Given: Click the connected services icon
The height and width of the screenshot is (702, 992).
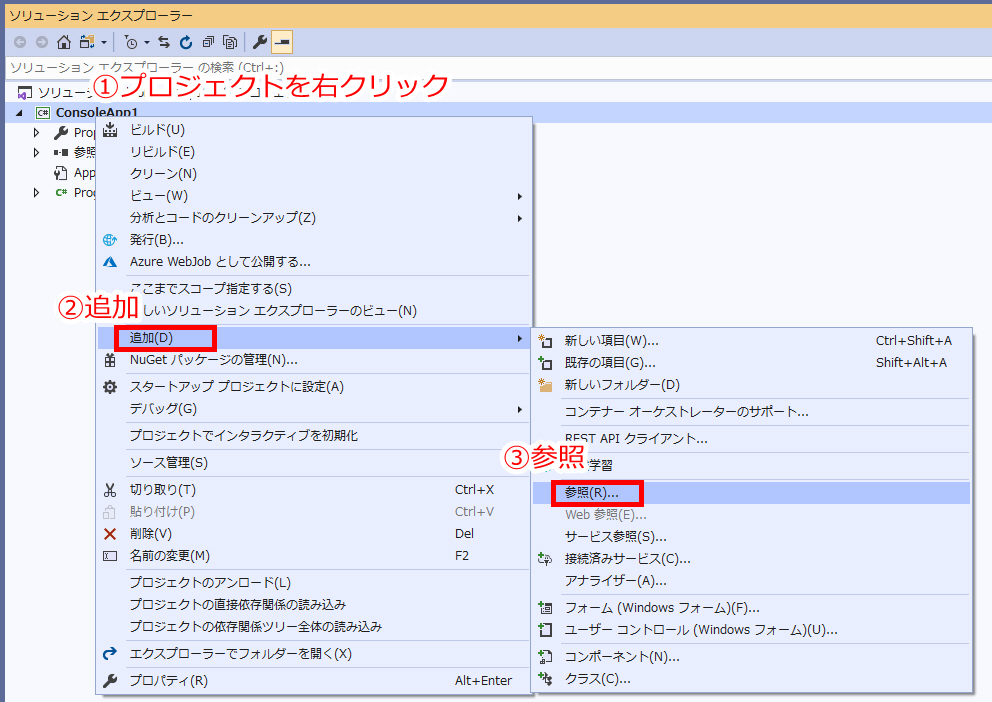Looking at the screenshot, I should (545, 559).
